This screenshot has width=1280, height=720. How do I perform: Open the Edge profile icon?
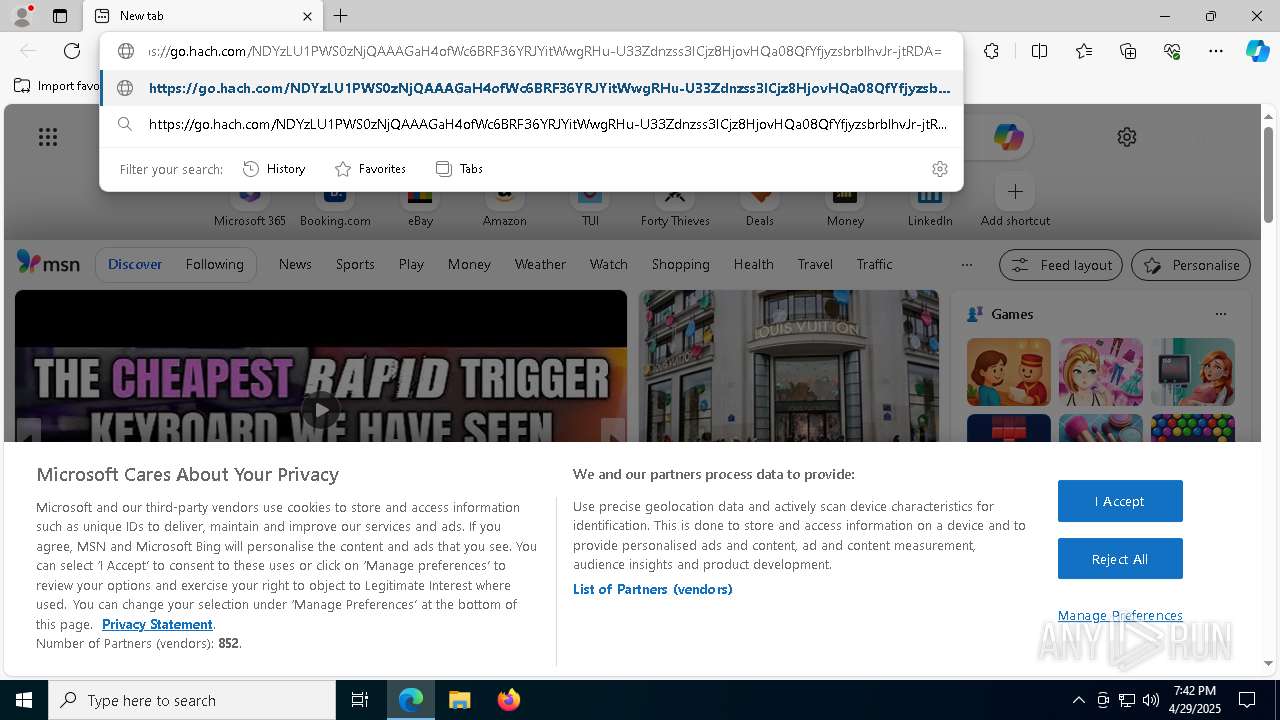[x=21, y=16]
